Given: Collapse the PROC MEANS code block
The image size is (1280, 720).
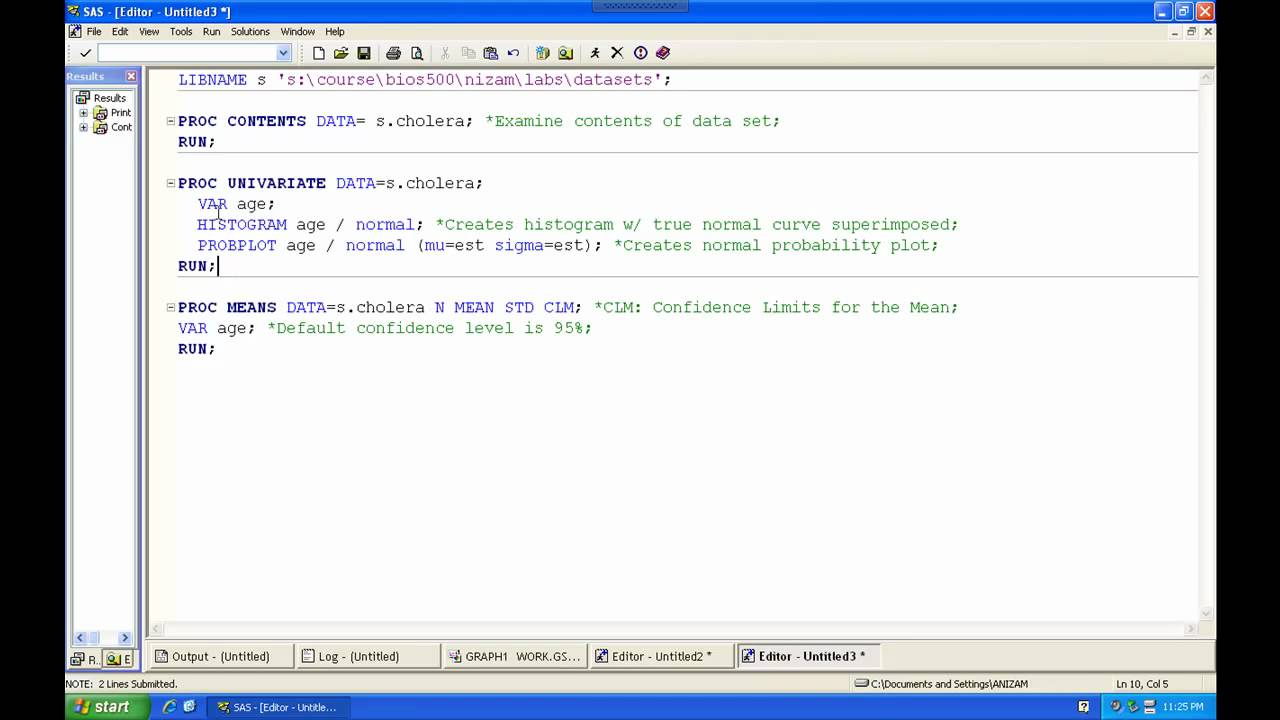Looking at the screenshot, I should pos(170,307).
